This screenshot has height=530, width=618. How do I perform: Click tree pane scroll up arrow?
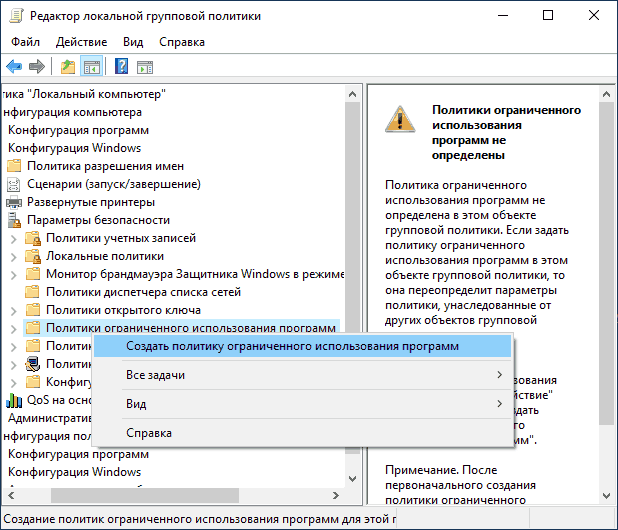(353, 94)
